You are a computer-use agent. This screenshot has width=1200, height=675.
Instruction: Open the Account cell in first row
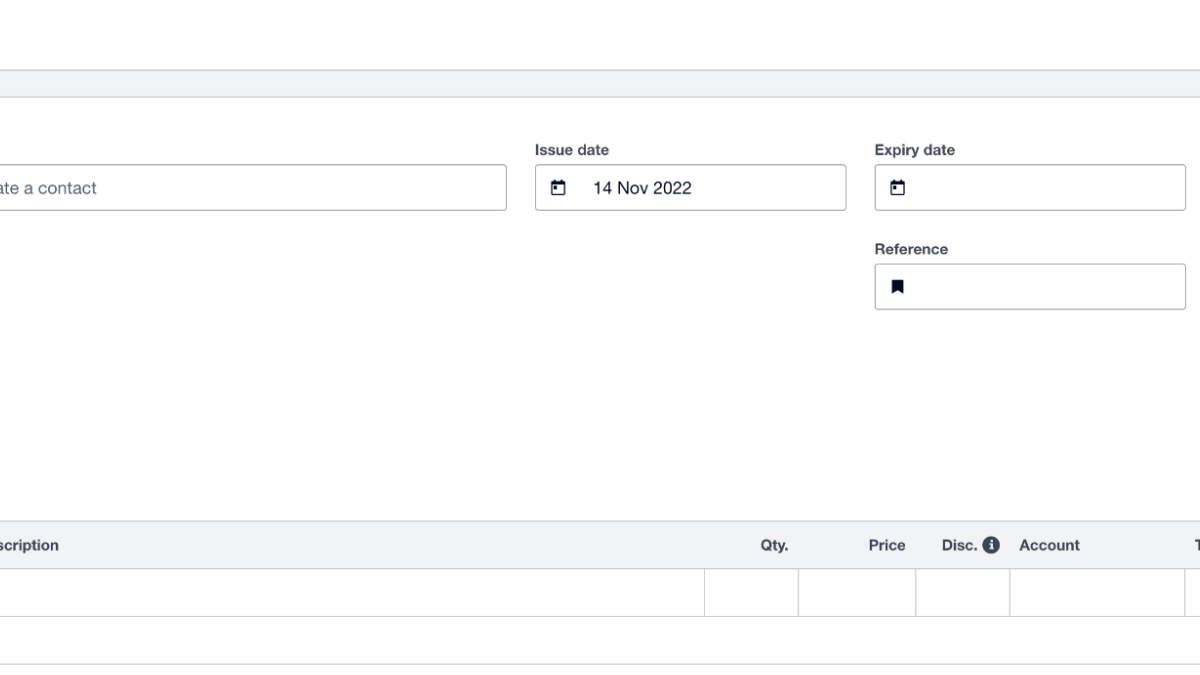tap(1097, 593)
